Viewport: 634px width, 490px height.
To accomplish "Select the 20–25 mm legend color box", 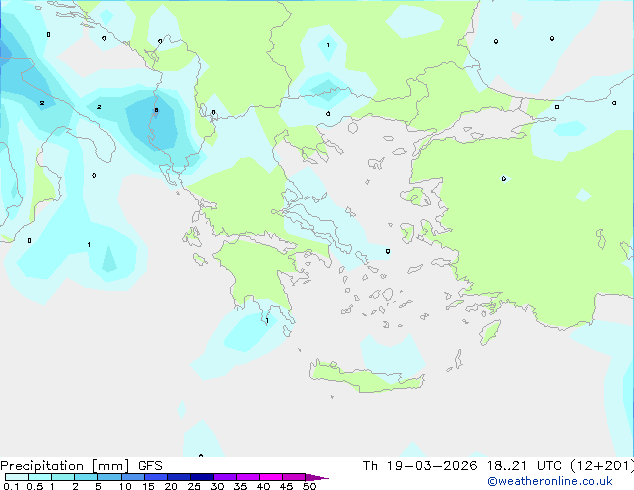I will pyautogui.click(x=178, y=477).
